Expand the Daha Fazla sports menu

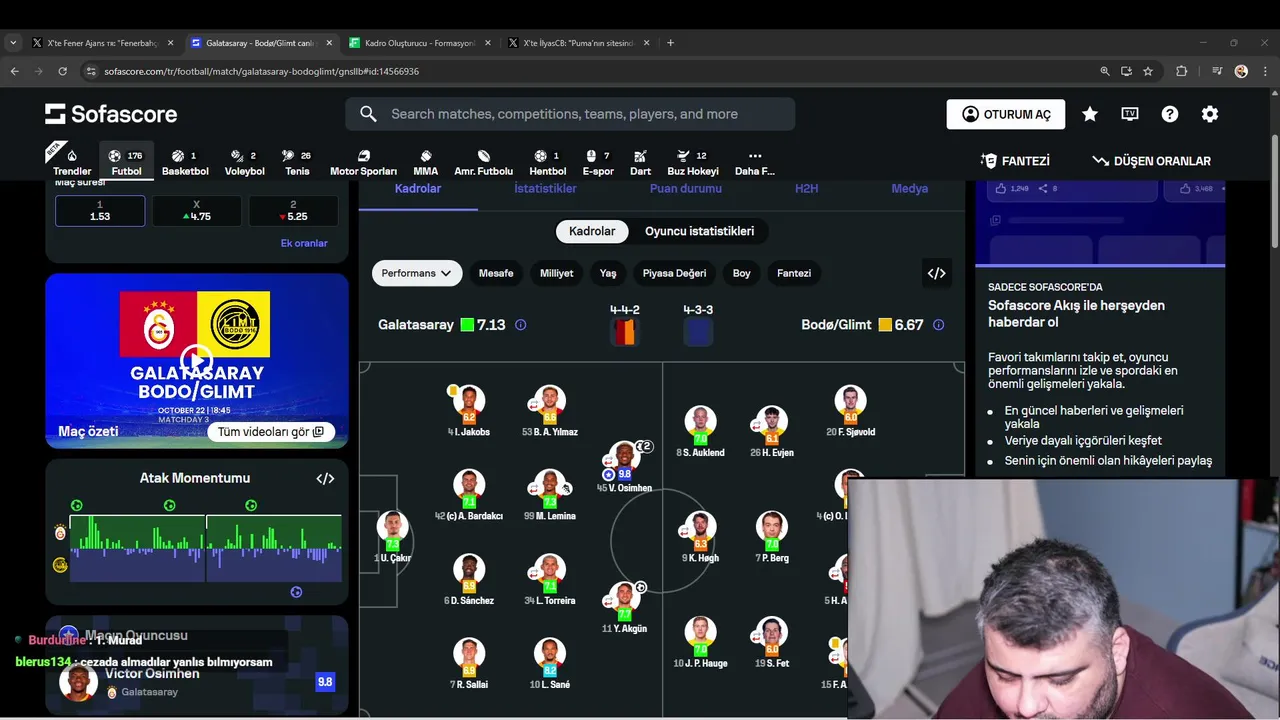click(755, 163)
